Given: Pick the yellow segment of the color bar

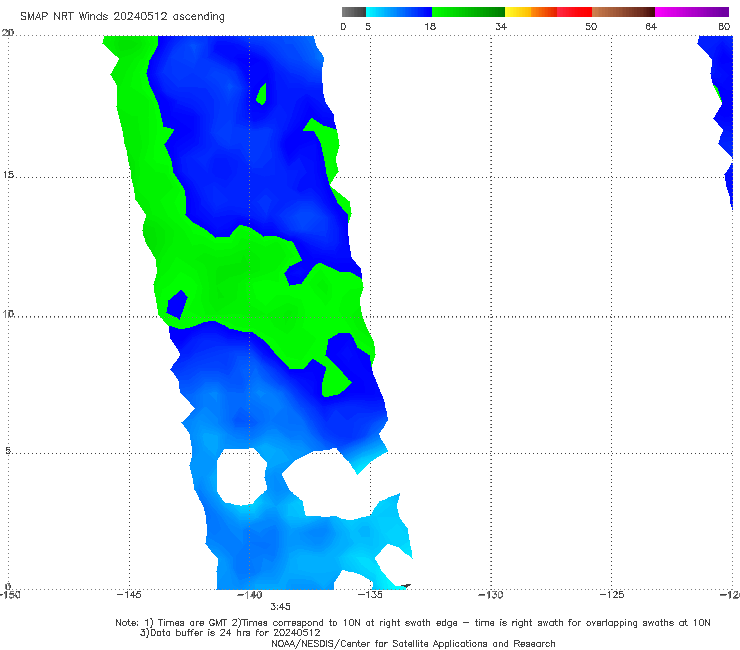Looking at the screenshot, I should [x=518, y=12].
